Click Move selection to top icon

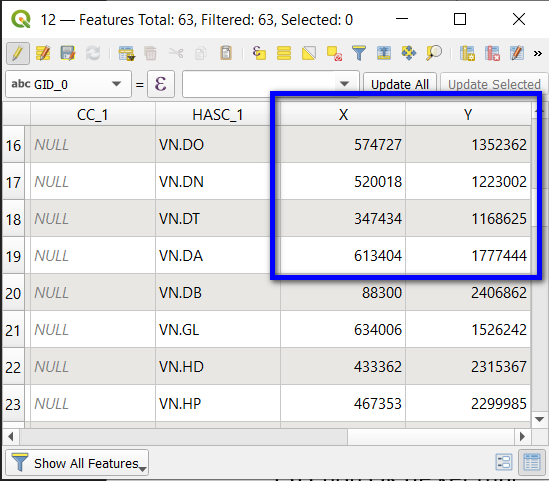[x=384, y=54]
